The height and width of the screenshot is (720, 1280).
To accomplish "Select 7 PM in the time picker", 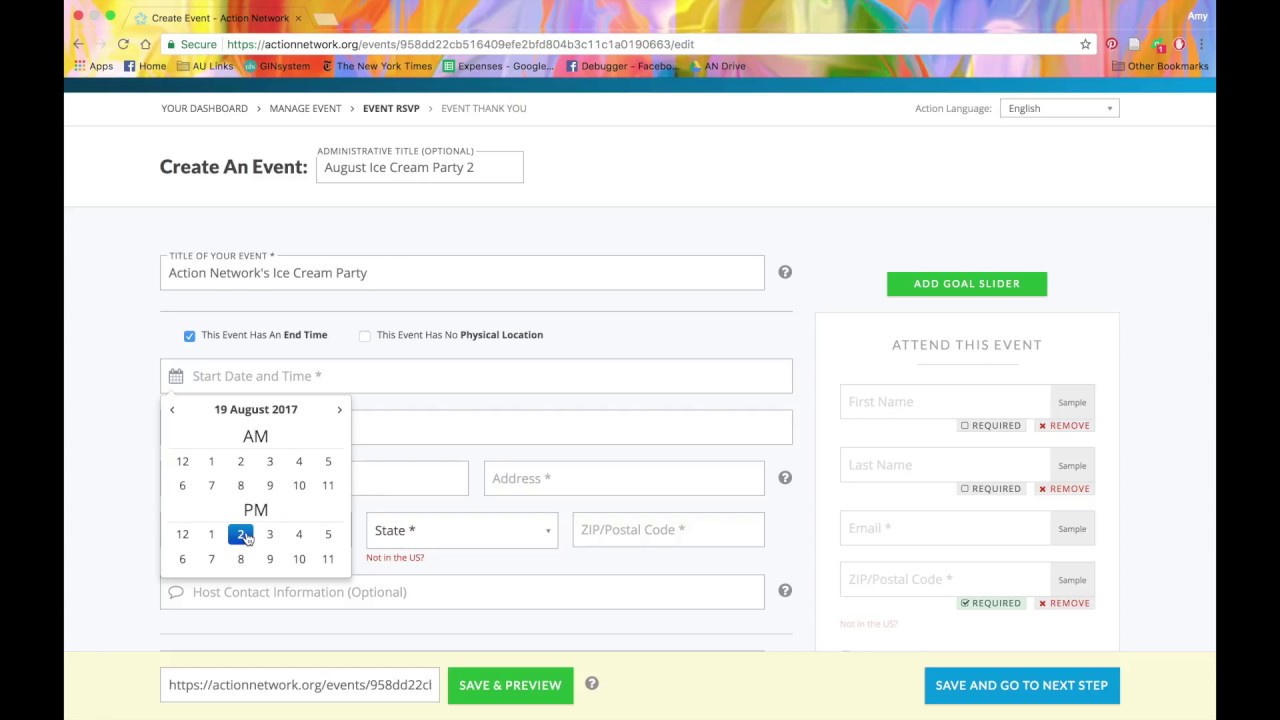I will [x=211, y=559].
